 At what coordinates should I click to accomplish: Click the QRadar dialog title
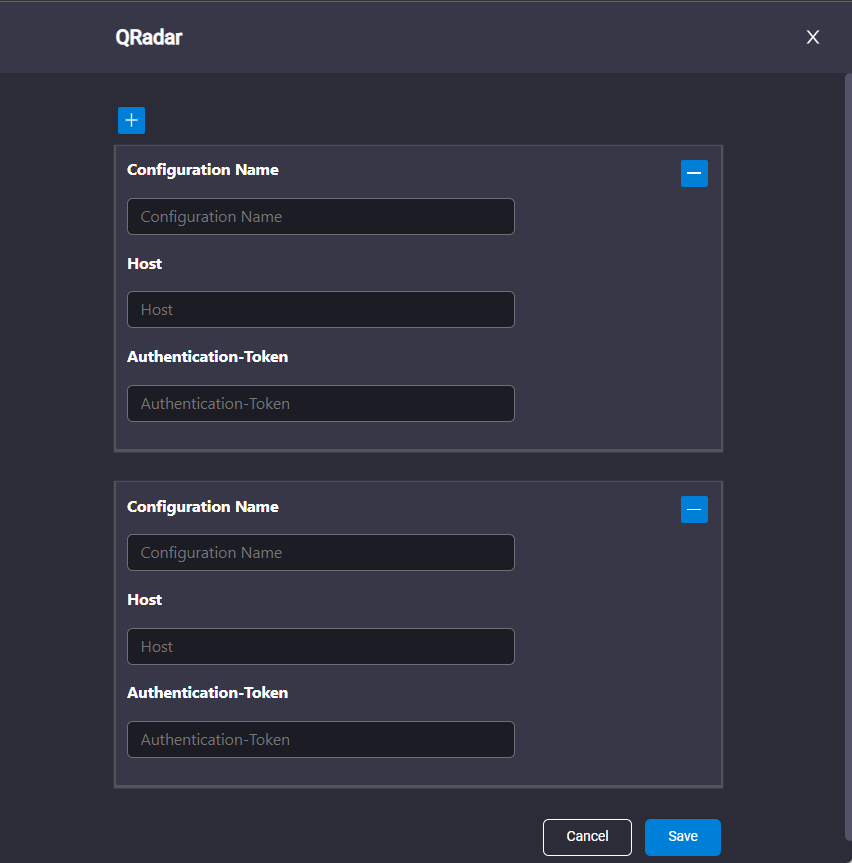[149, 37]
